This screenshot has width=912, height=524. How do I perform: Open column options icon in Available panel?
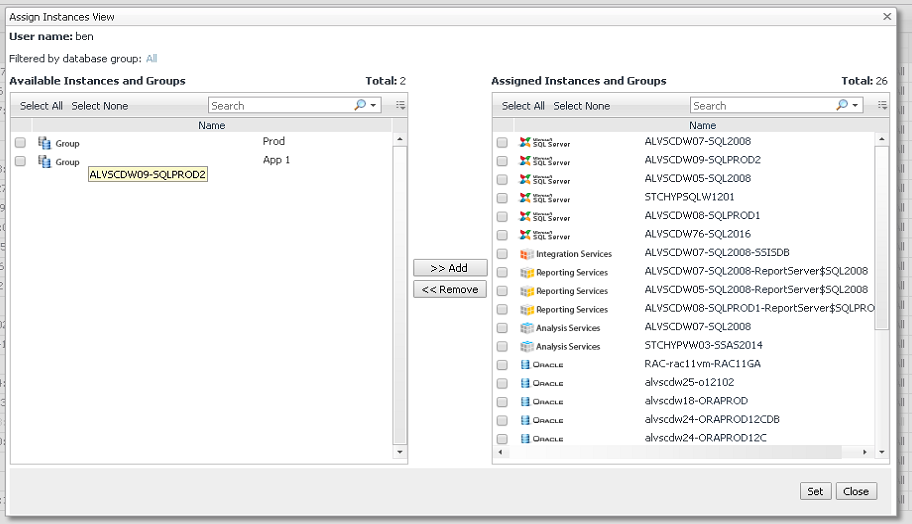coord(400,105)
